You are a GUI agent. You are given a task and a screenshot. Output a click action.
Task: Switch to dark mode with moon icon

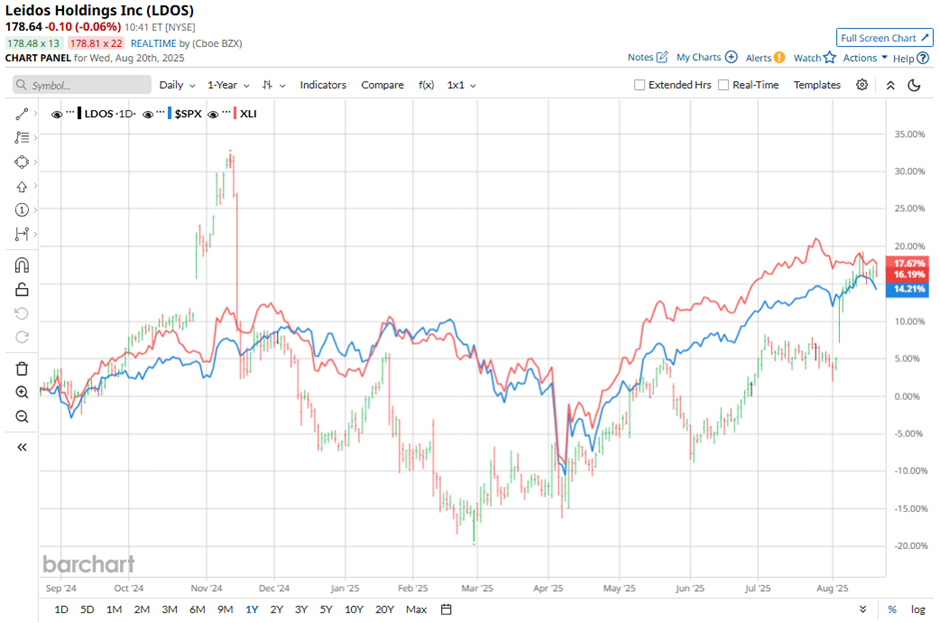tap(914, 85)
